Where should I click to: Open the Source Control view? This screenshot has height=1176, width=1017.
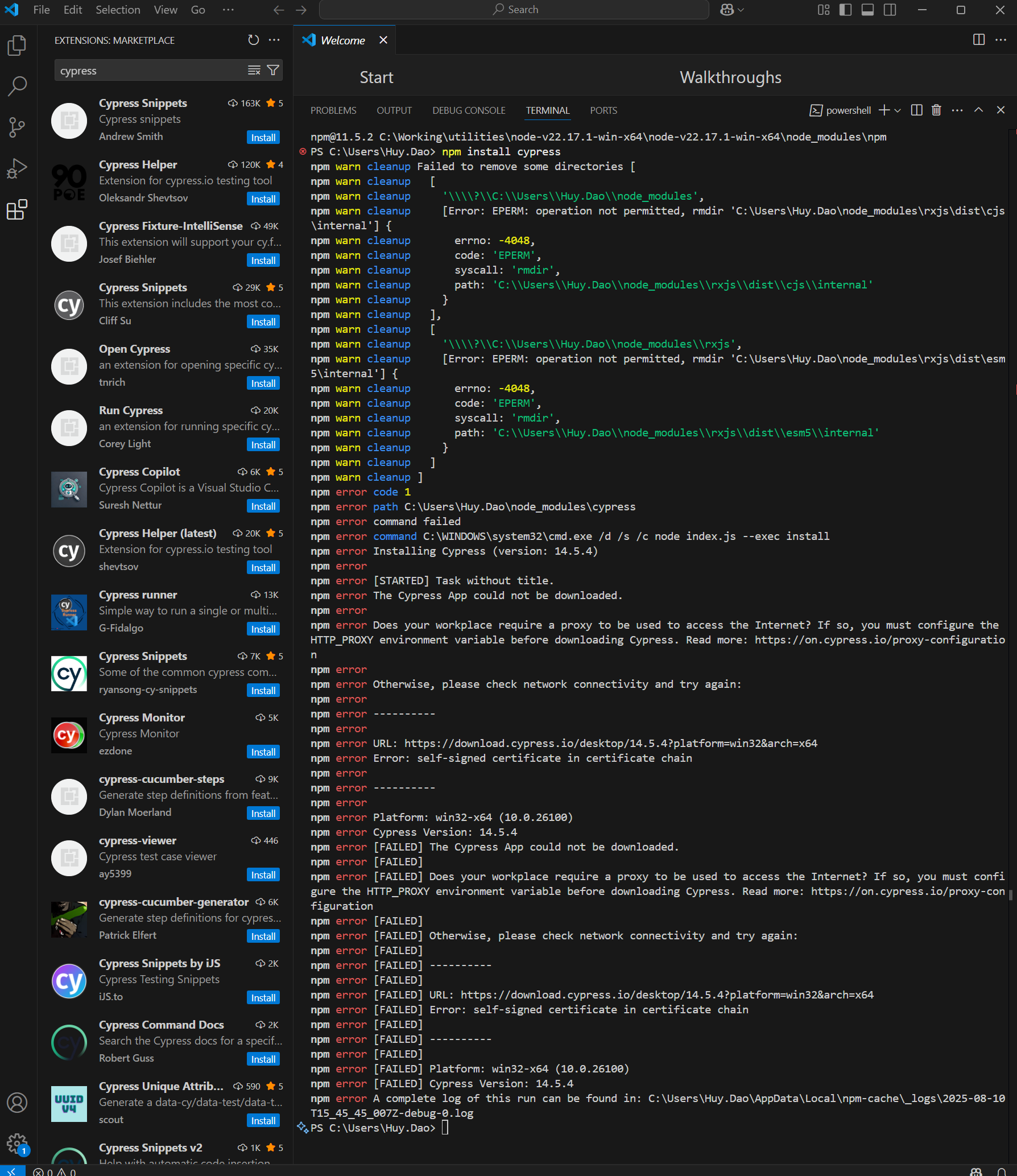17,127
